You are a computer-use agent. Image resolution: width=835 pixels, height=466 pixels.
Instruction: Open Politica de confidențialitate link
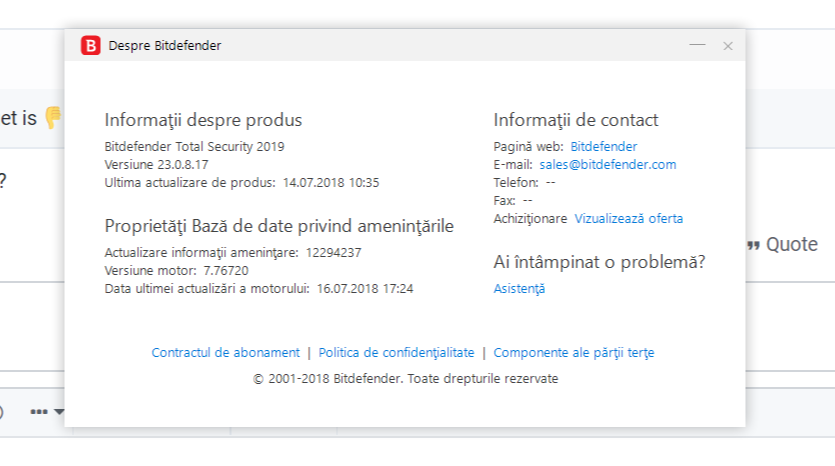396,353
